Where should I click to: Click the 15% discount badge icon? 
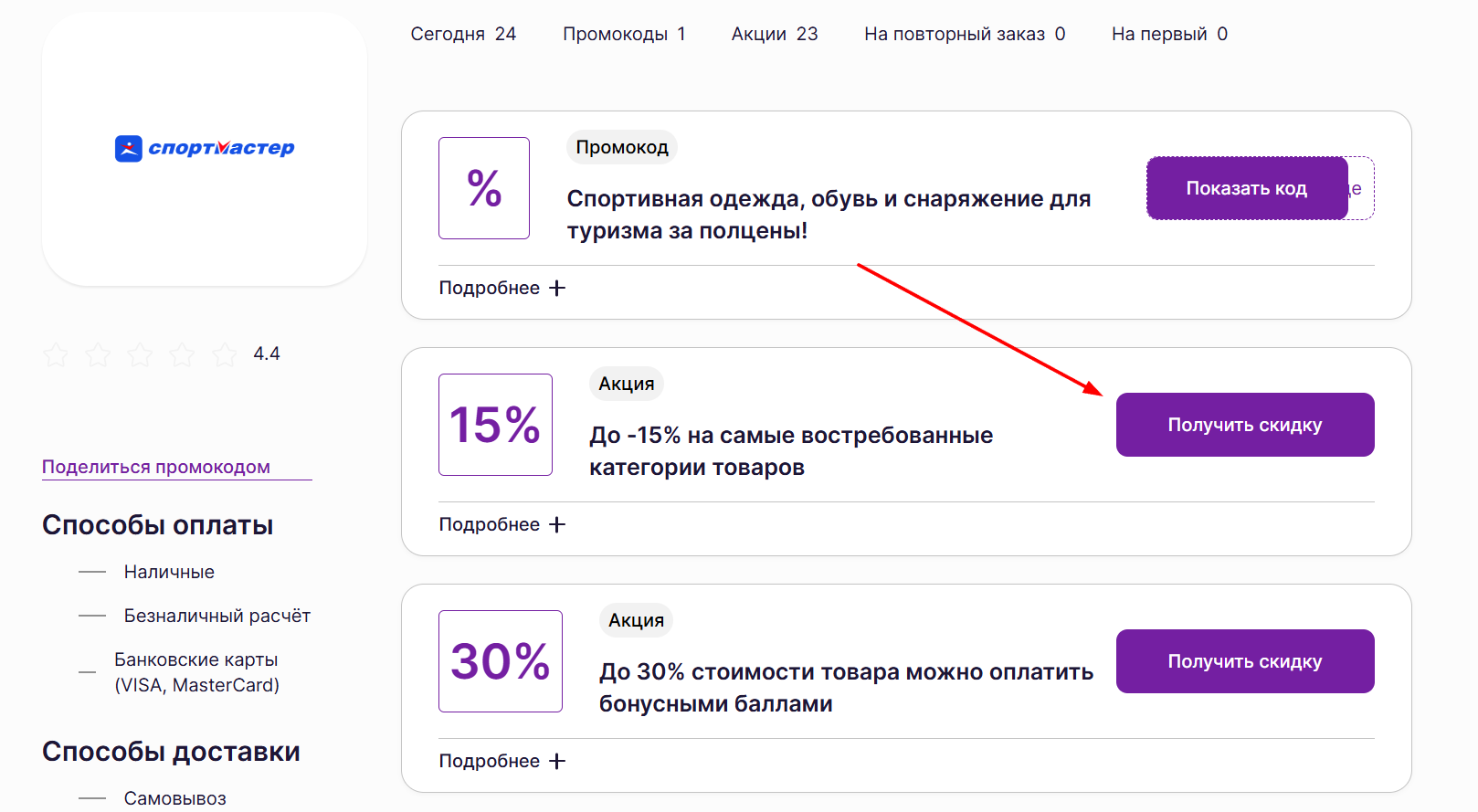[495, 424]
